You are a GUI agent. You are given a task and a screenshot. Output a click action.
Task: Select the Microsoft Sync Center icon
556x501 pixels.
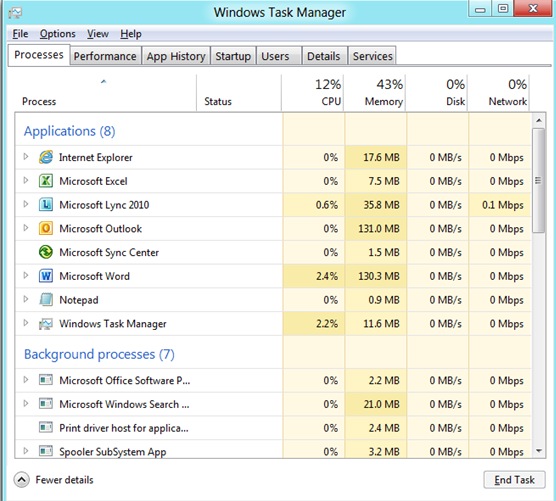pos(46,252)
